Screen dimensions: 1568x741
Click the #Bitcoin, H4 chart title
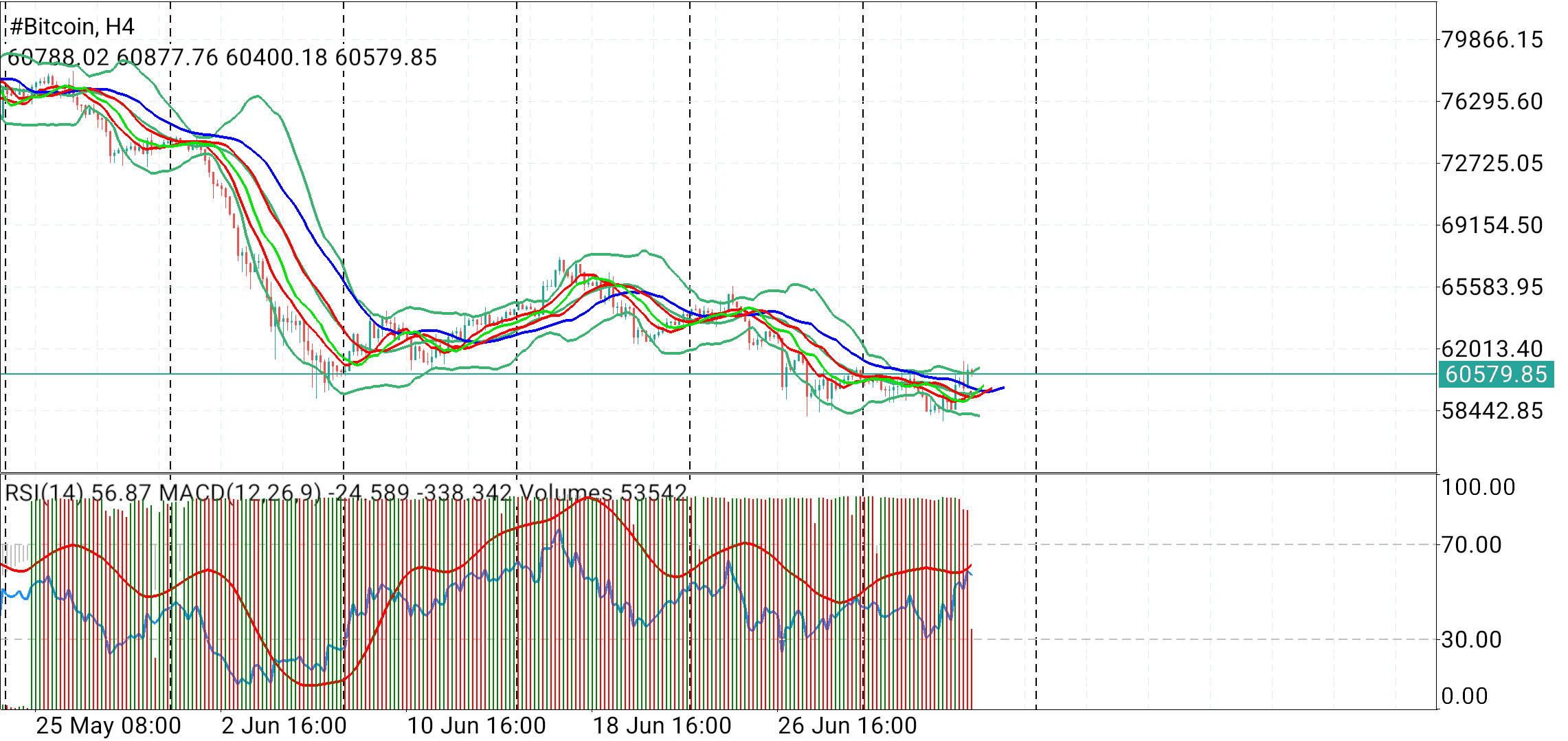72,27
